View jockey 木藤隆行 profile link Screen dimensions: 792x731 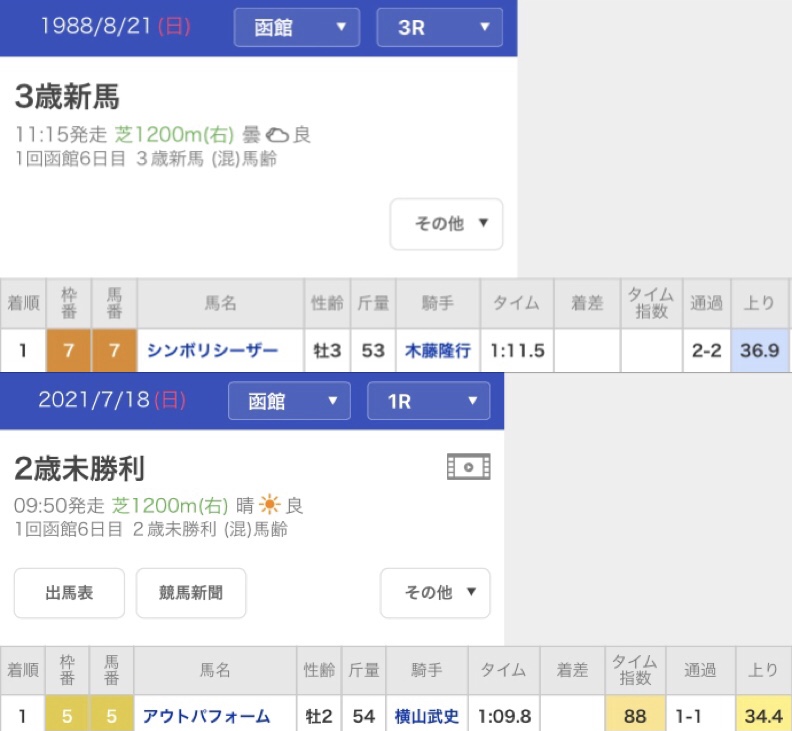click(x=437, y=351)
